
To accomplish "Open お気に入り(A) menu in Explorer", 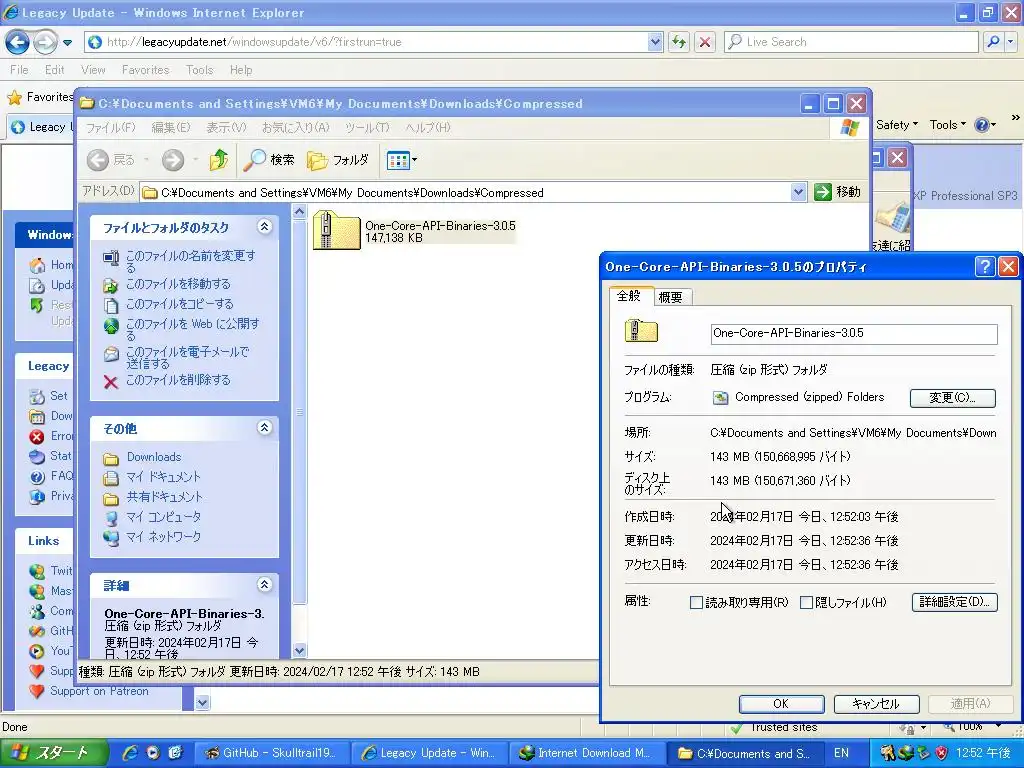I will [x=296, y=127].
